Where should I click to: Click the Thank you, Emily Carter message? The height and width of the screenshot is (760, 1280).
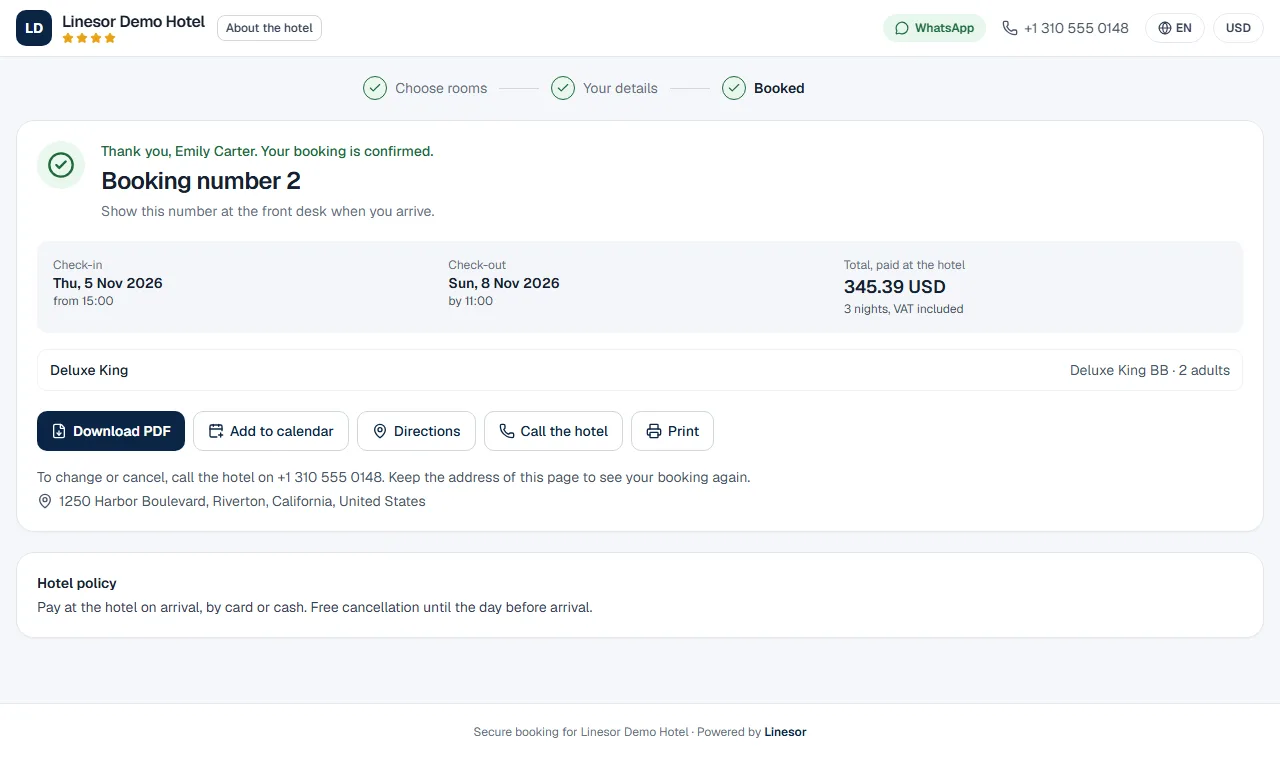(267, 151)
